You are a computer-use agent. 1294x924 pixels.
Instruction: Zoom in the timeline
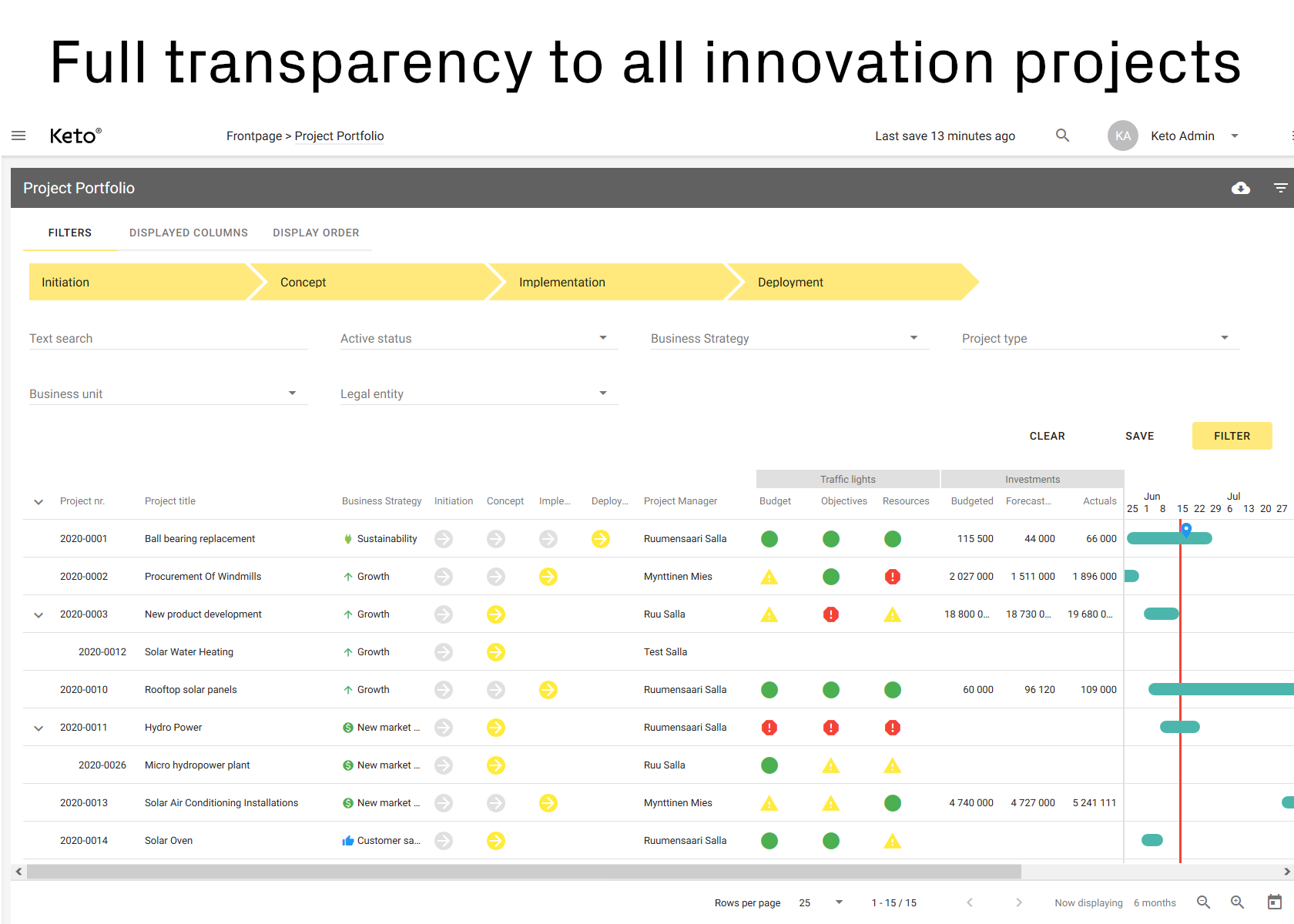[x=1237, y=902]
